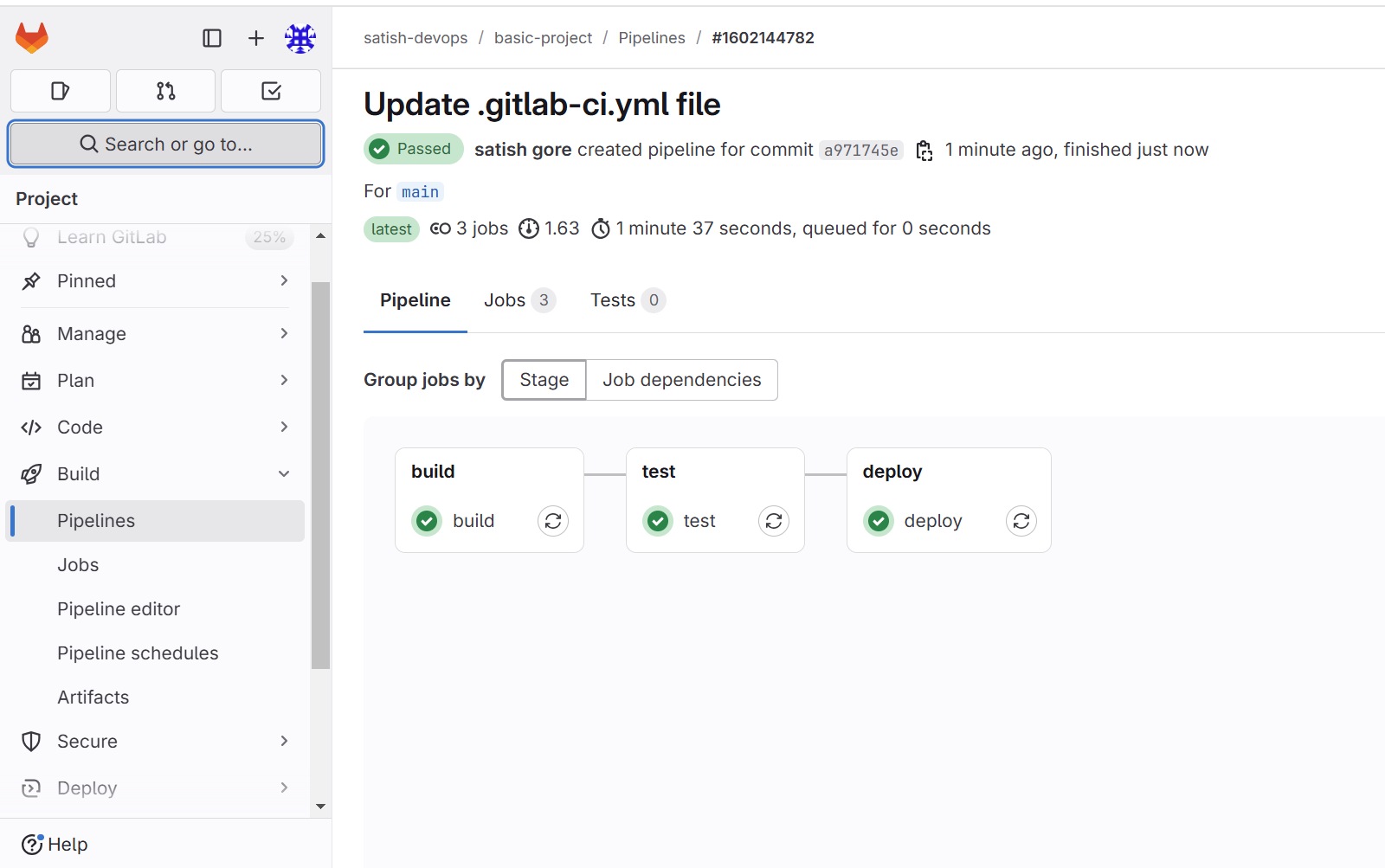This screenshot has width=1385, height=868.
Task: Retry the build job
Action: 553,521
